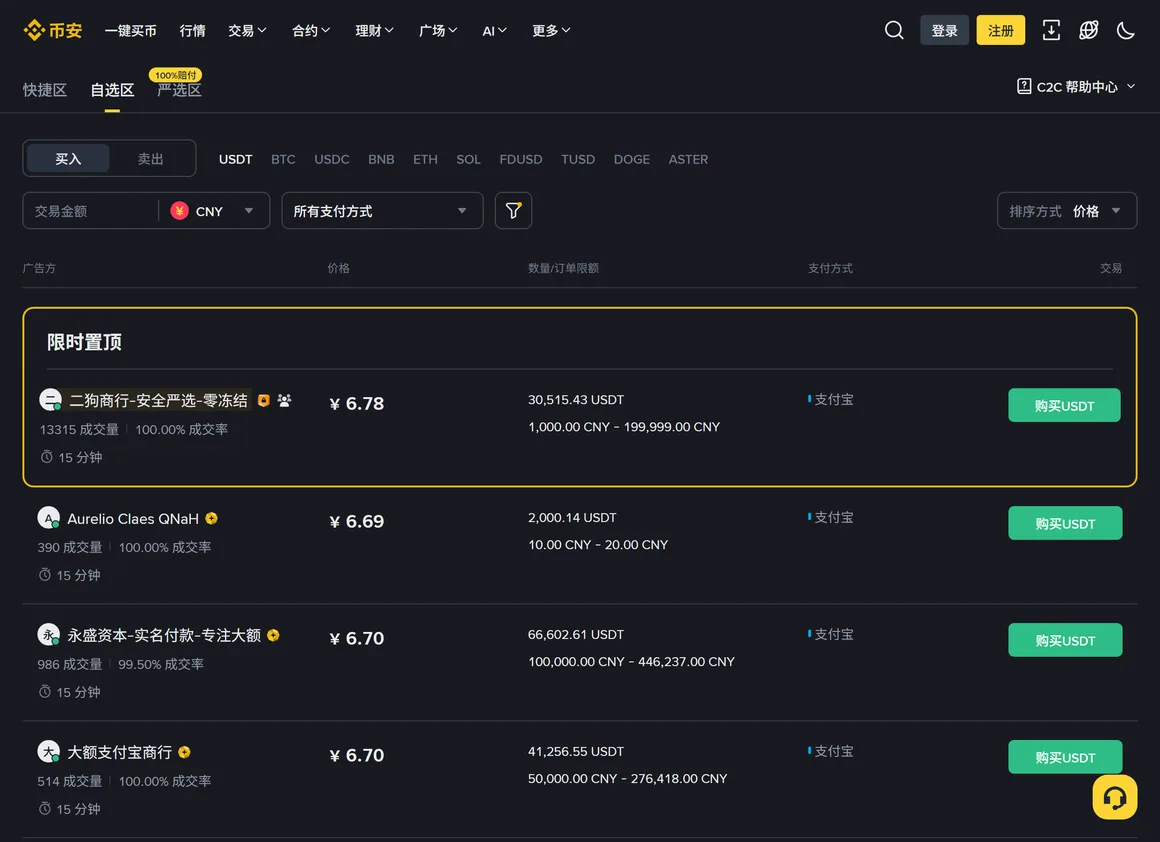Click the verified badge beside Aurelio Claes QNaH
The width and height of the screenshot is (1160, 842).
(x=212, y=519)
